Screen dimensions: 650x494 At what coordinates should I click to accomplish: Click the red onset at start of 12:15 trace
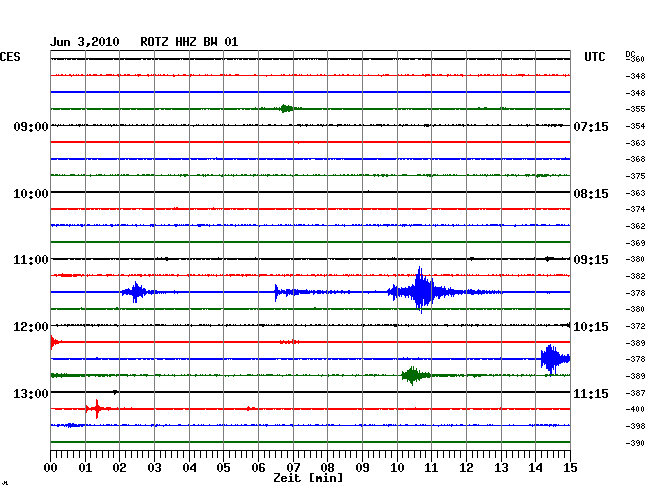coord(54,342)
